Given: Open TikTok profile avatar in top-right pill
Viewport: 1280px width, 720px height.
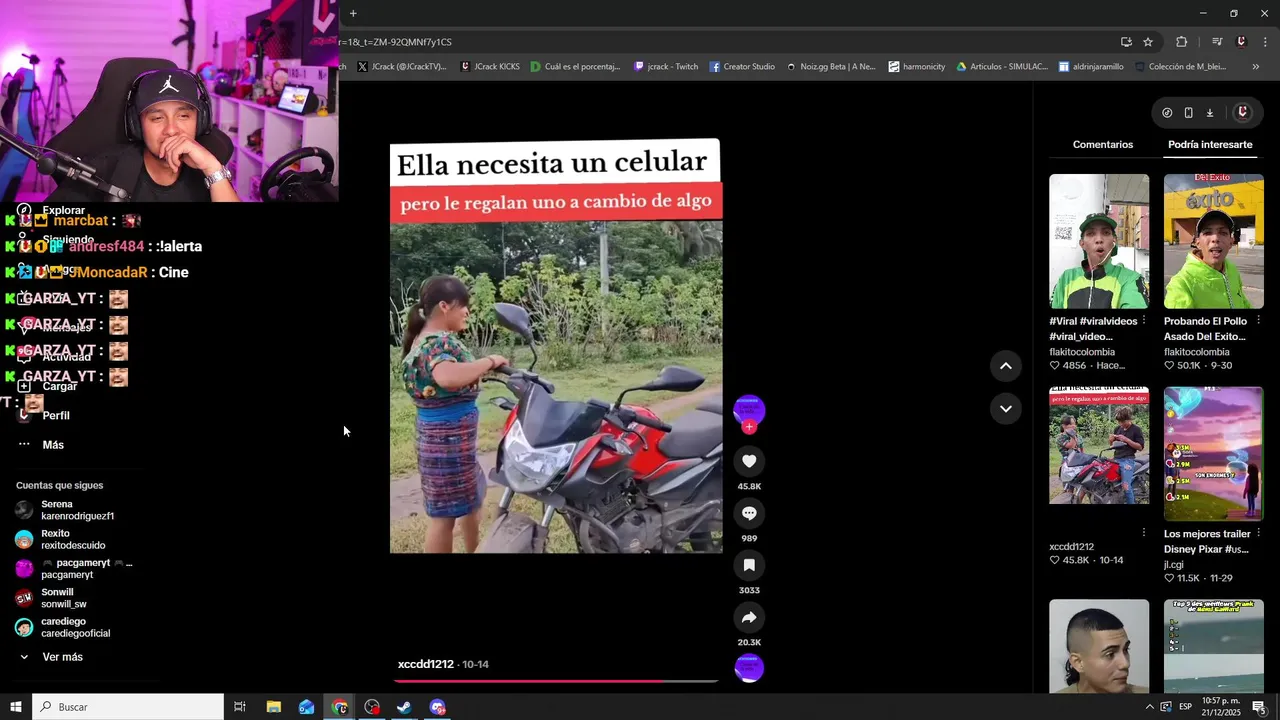Looking at the screenshot, I should [x=1242, y=113].
